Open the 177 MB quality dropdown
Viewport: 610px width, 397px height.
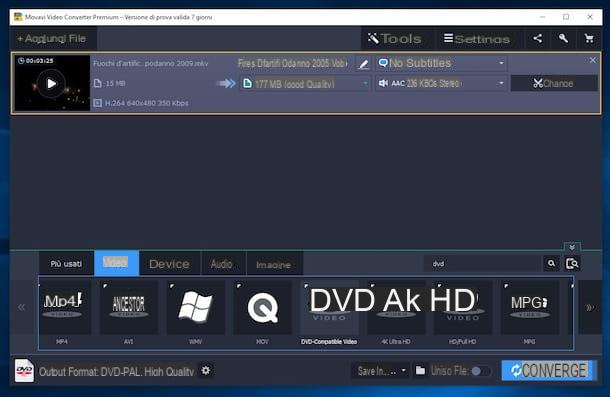(305, 83)
